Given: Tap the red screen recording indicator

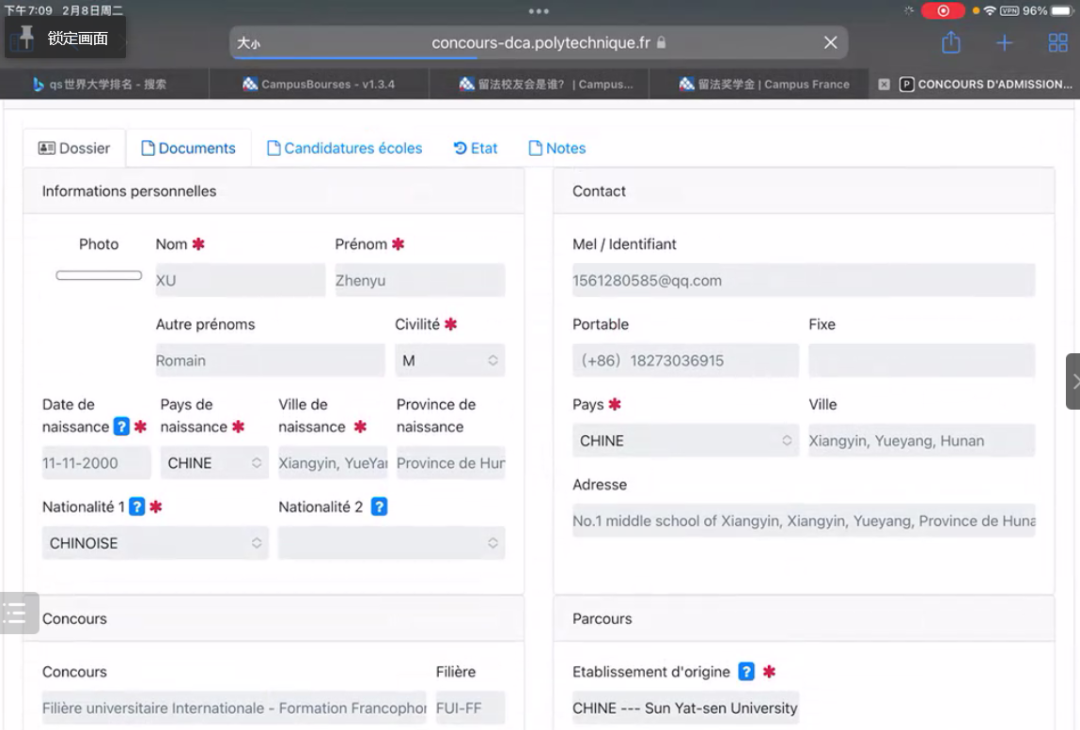Looking at the screenshot, I should coord(943,11).
